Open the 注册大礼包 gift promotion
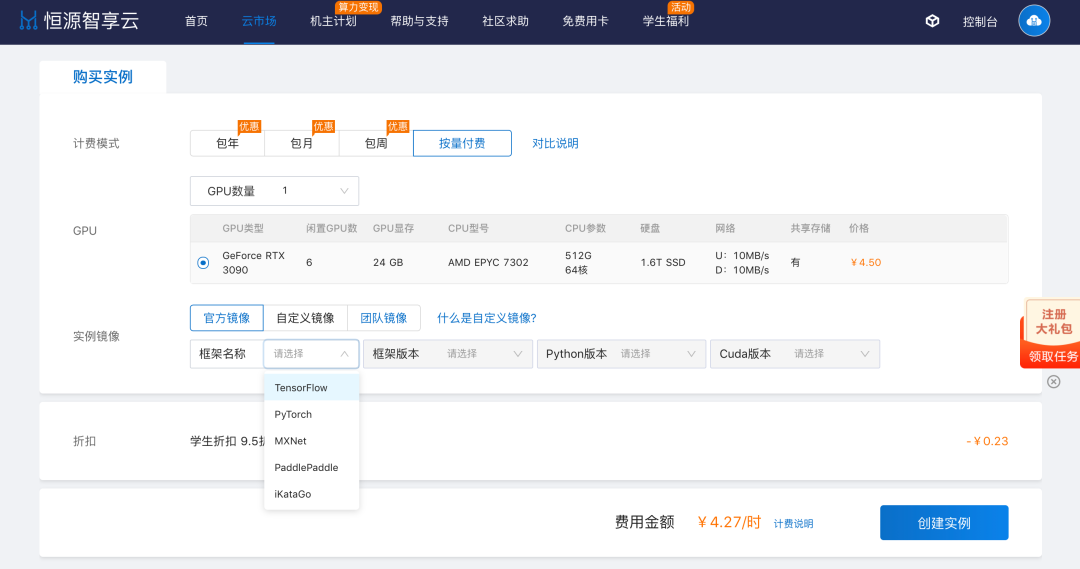The width and height of the screenshot is (1080, 569). 1051,333
